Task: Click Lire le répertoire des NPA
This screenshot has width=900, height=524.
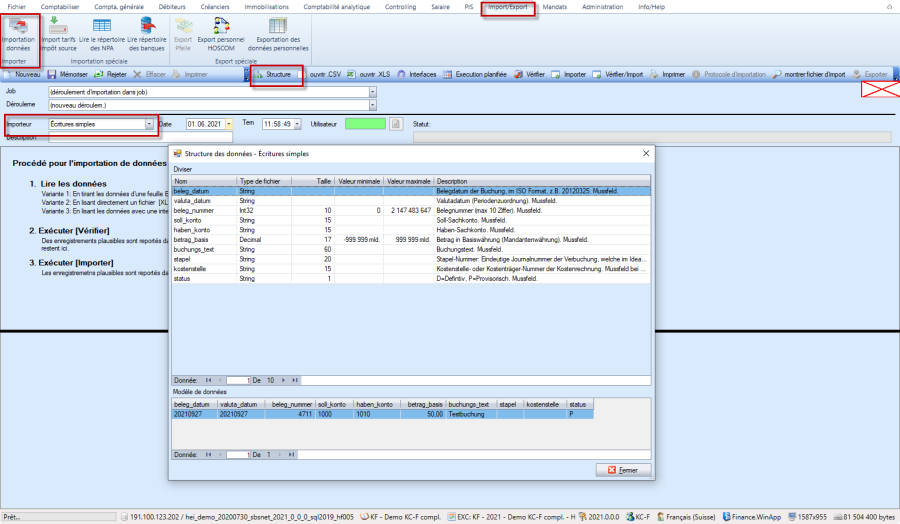Action: [102, 34]
